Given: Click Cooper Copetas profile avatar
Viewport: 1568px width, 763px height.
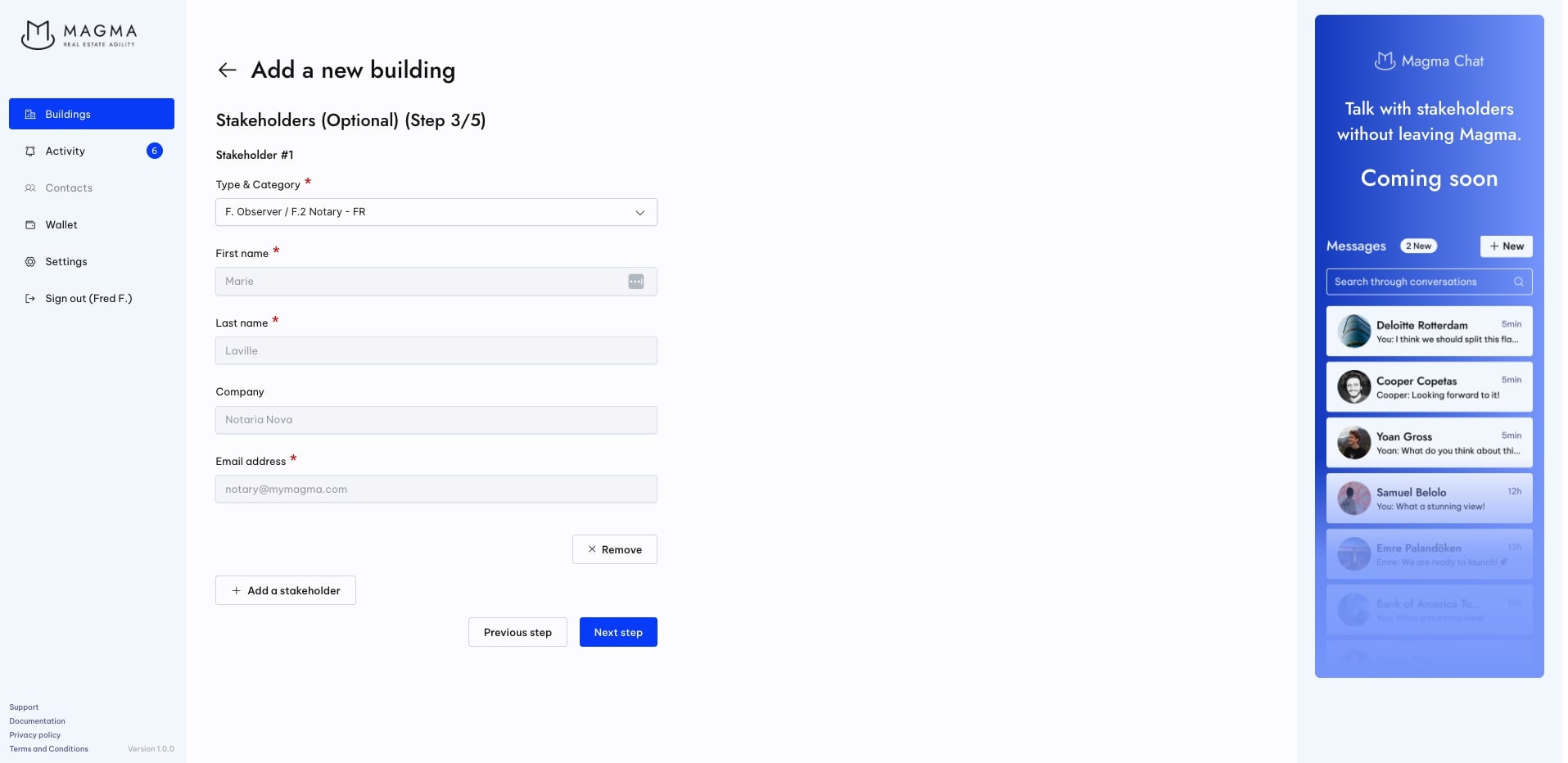Looking at the screenshot, I should coord(1353,387).
